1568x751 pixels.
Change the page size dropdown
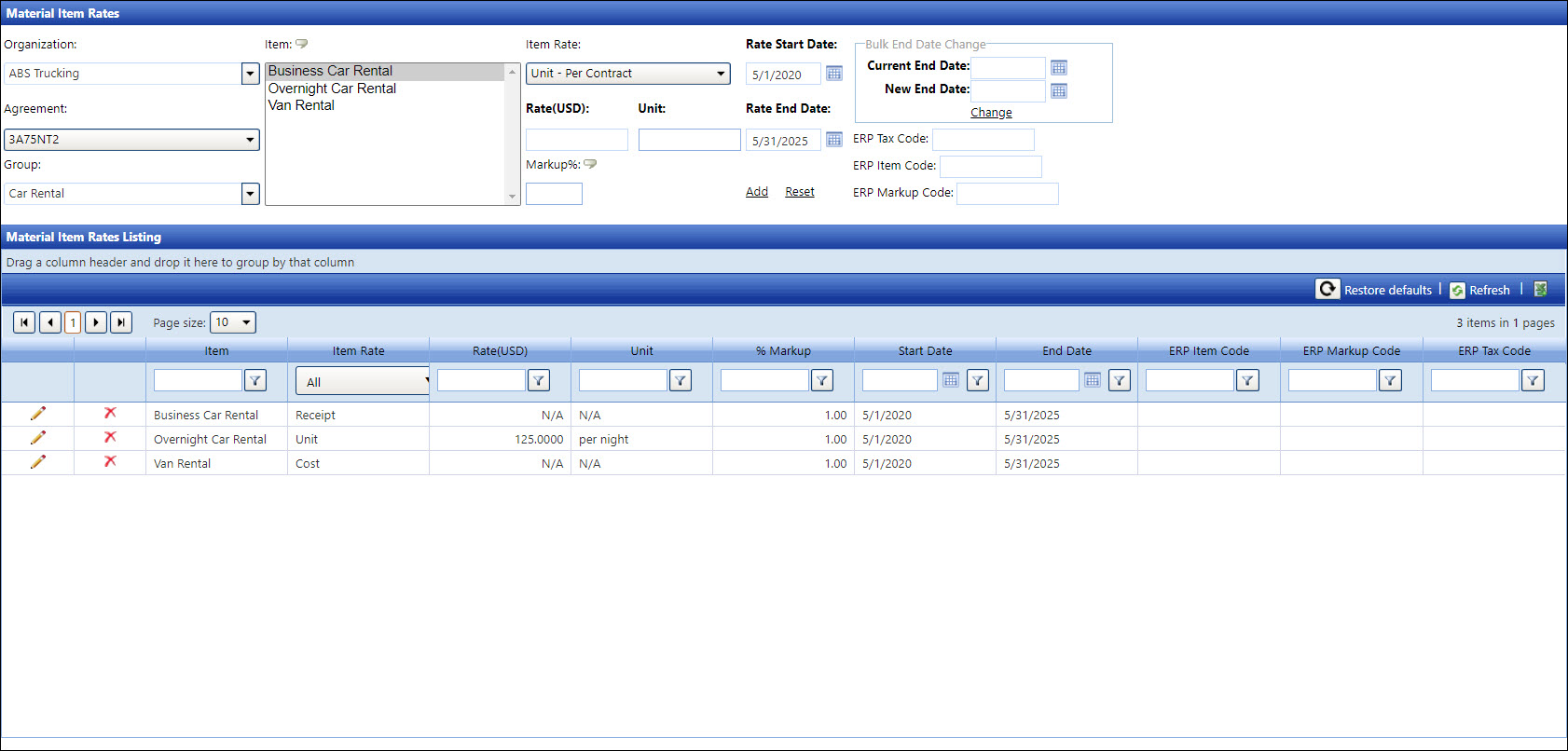coord(246,322)
